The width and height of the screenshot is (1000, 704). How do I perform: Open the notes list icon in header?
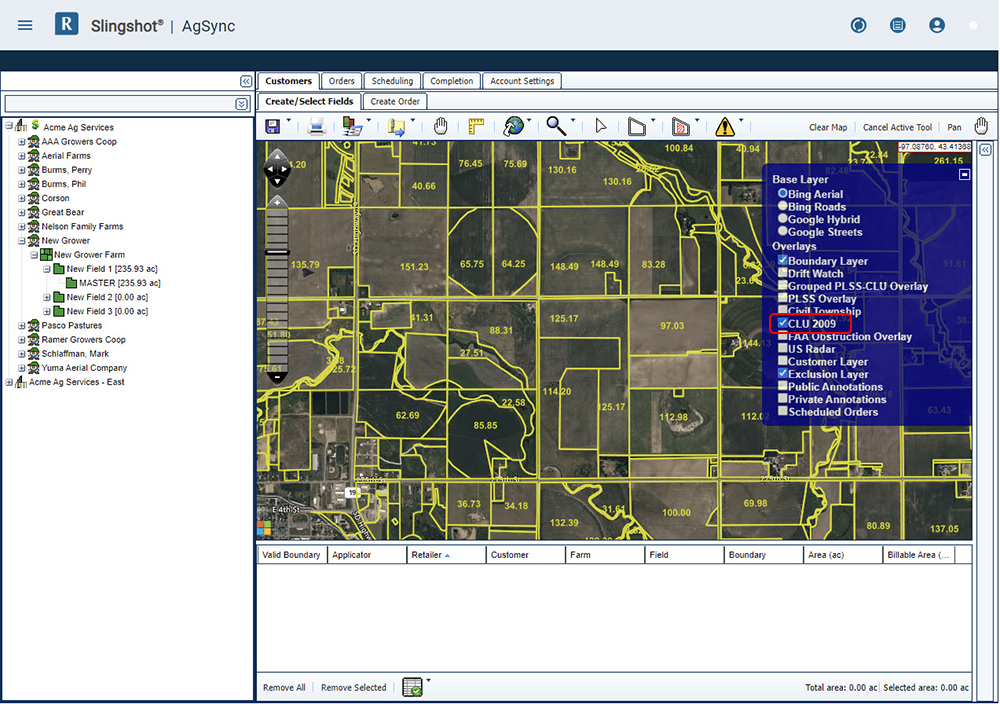(x=897, y=26)
